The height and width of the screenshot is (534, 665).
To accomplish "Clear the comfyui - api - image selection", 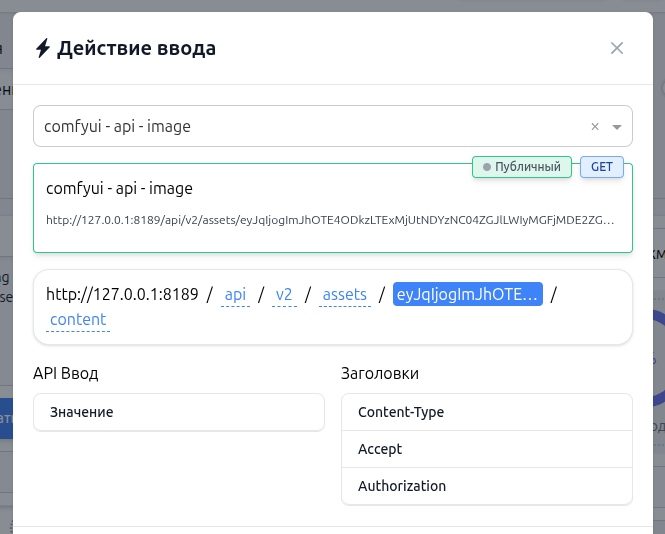I will [595, 126].
